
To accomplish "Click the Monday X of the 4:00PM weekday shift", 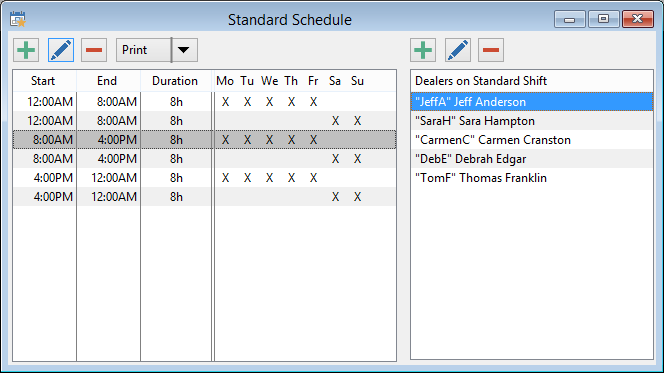I will (225, 178).
